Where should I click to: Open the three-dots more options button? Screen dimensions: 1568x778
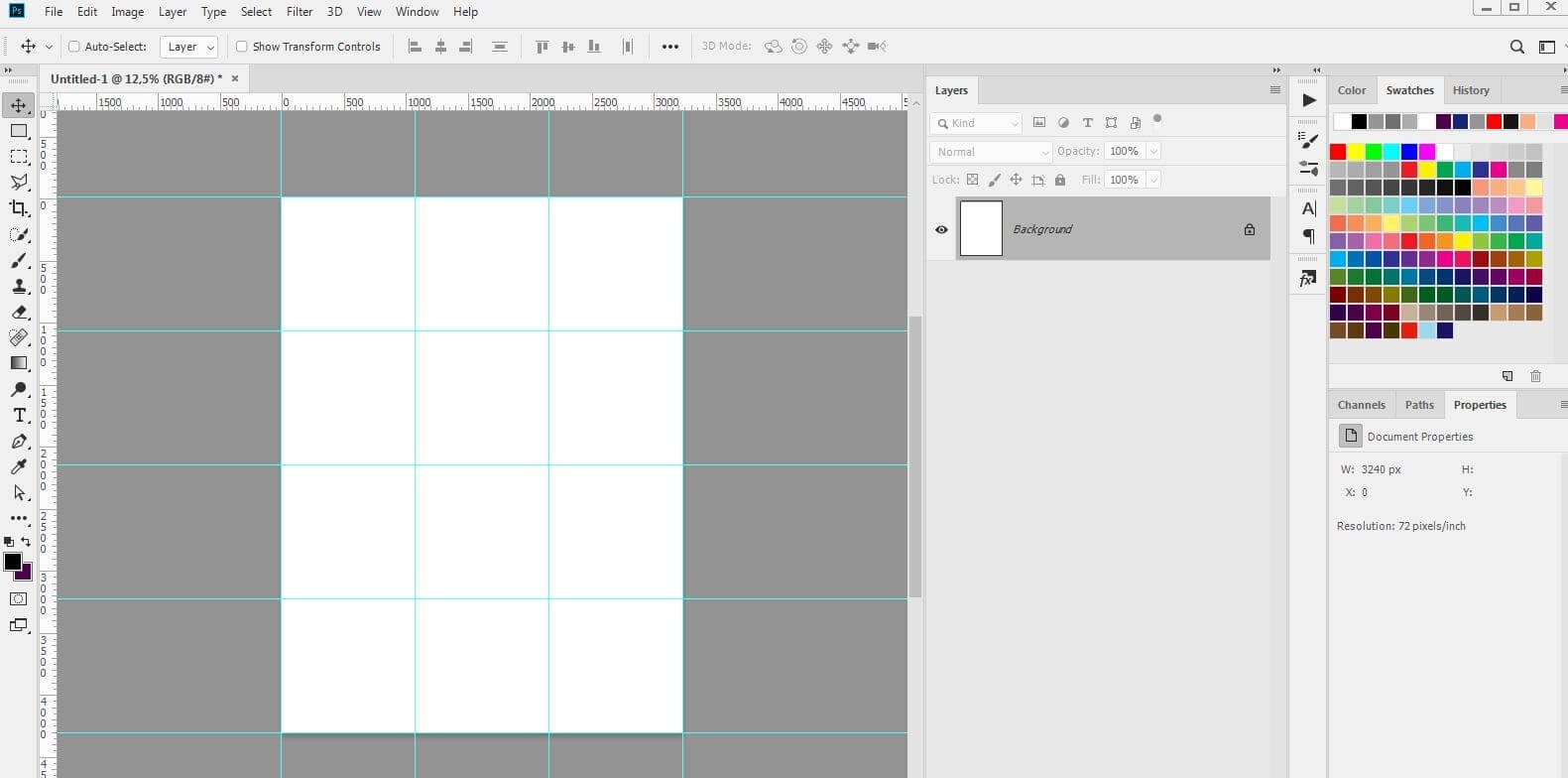(x=670, y=47)
